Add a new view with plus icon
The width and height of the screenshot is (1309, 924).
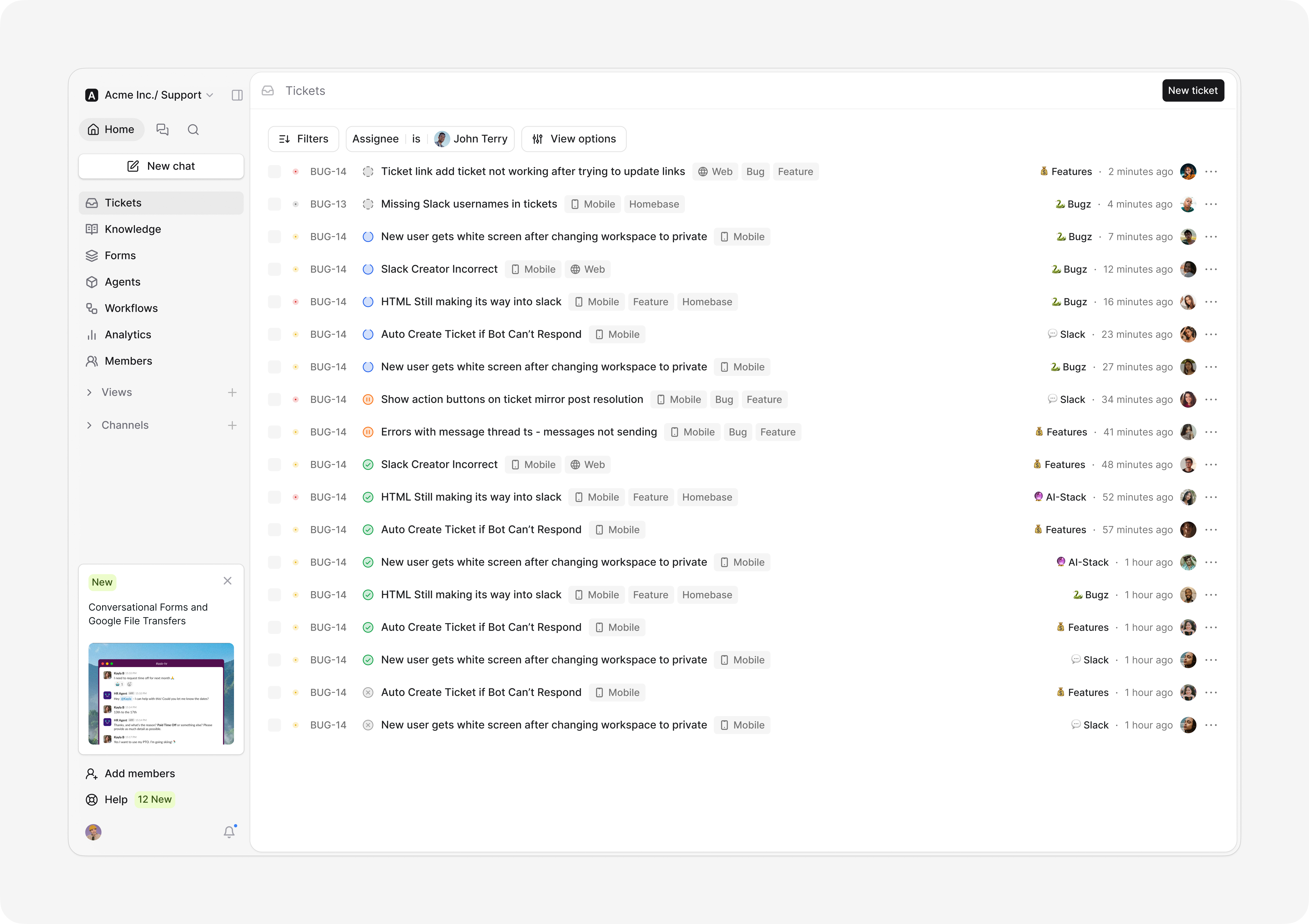232,392
